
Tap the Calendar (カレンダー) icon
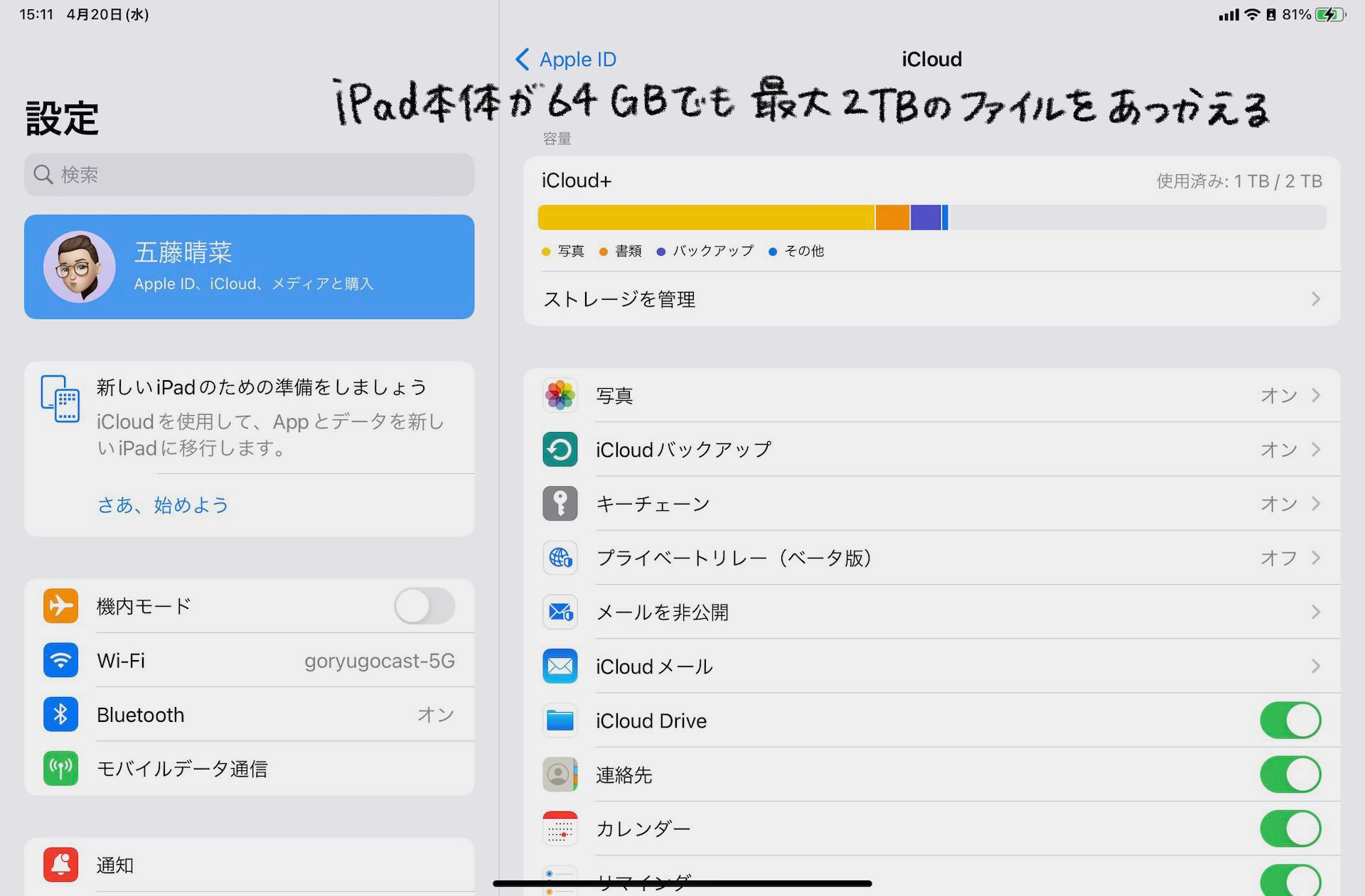click(x=560, y=828)
